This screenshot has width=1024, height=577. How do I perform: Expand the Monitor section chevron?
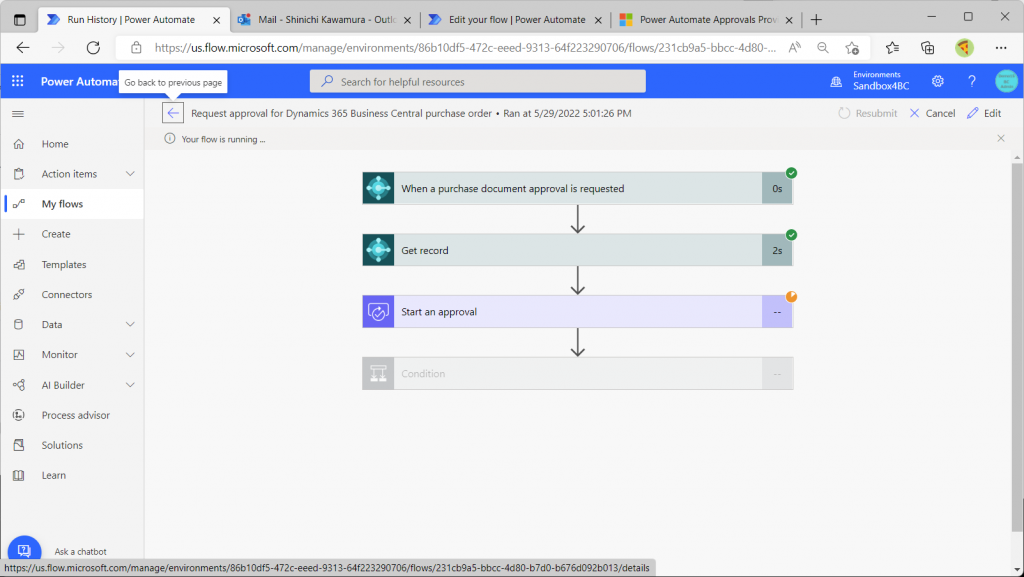tap(130, 354)
